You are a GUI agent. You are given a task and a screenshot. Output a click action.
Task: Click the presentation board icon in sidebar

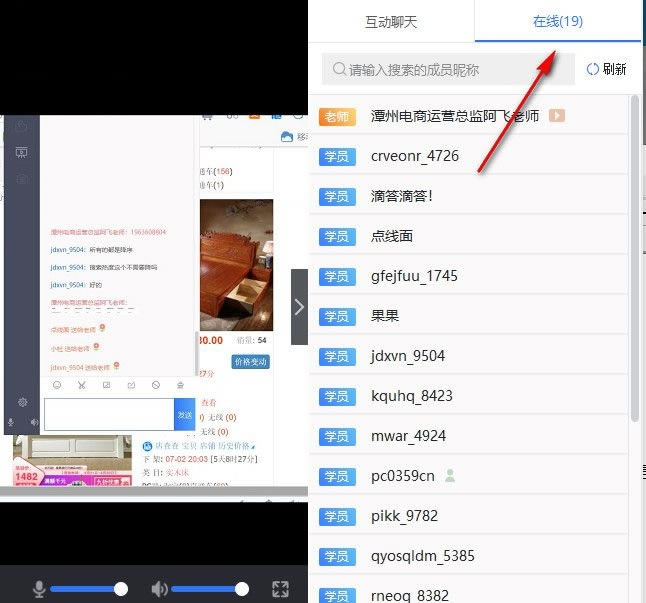(21, 152)
